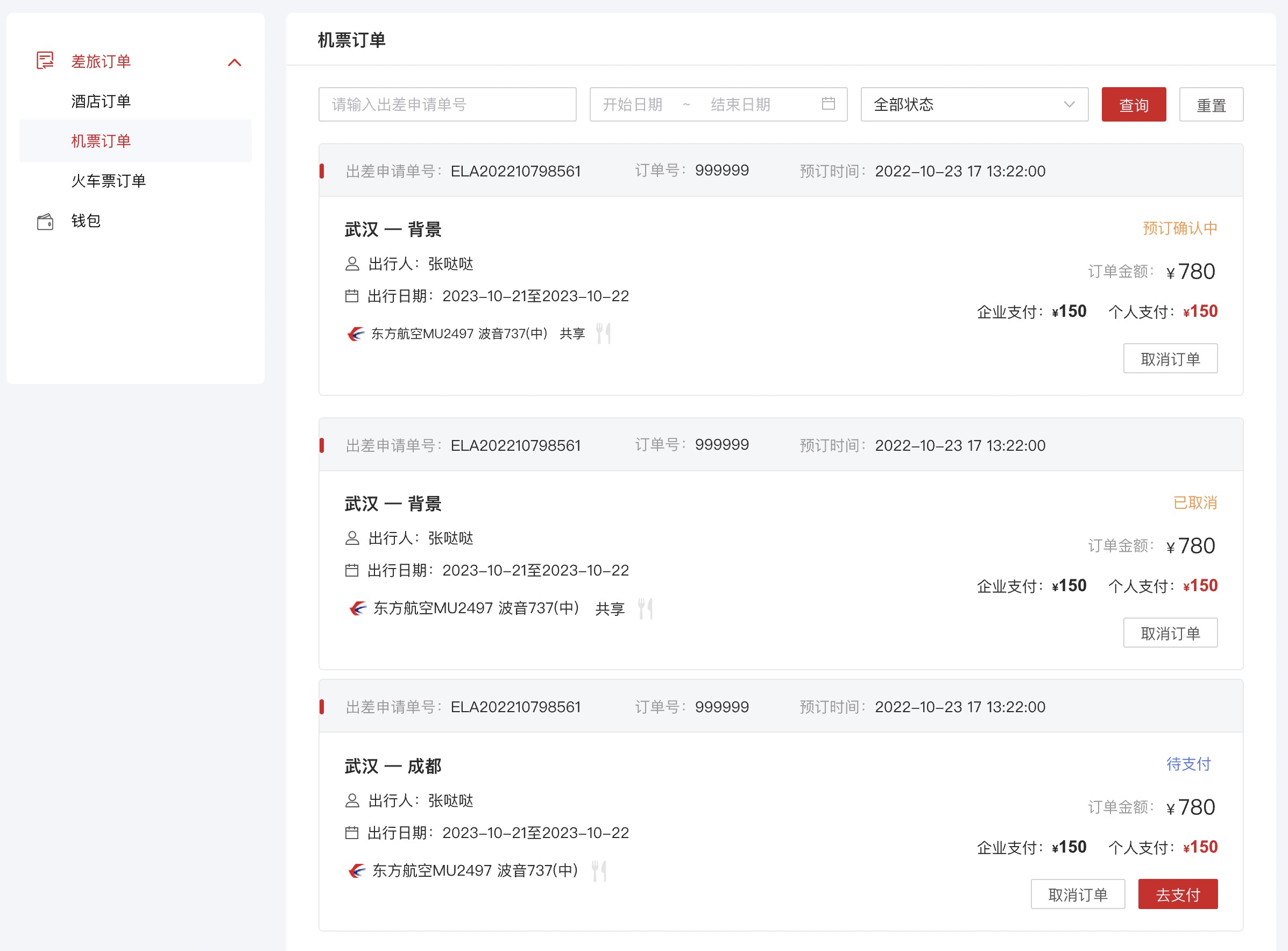The height and width of the screenshot is (951, 1288).
Task: Click the 重置 button
Action: 1211,105
